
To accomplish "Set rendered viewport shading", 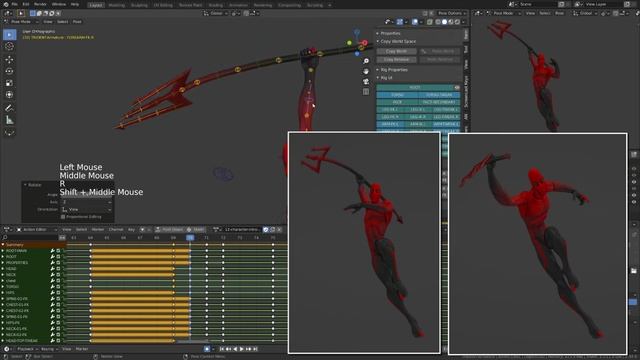I will point(458,22).
